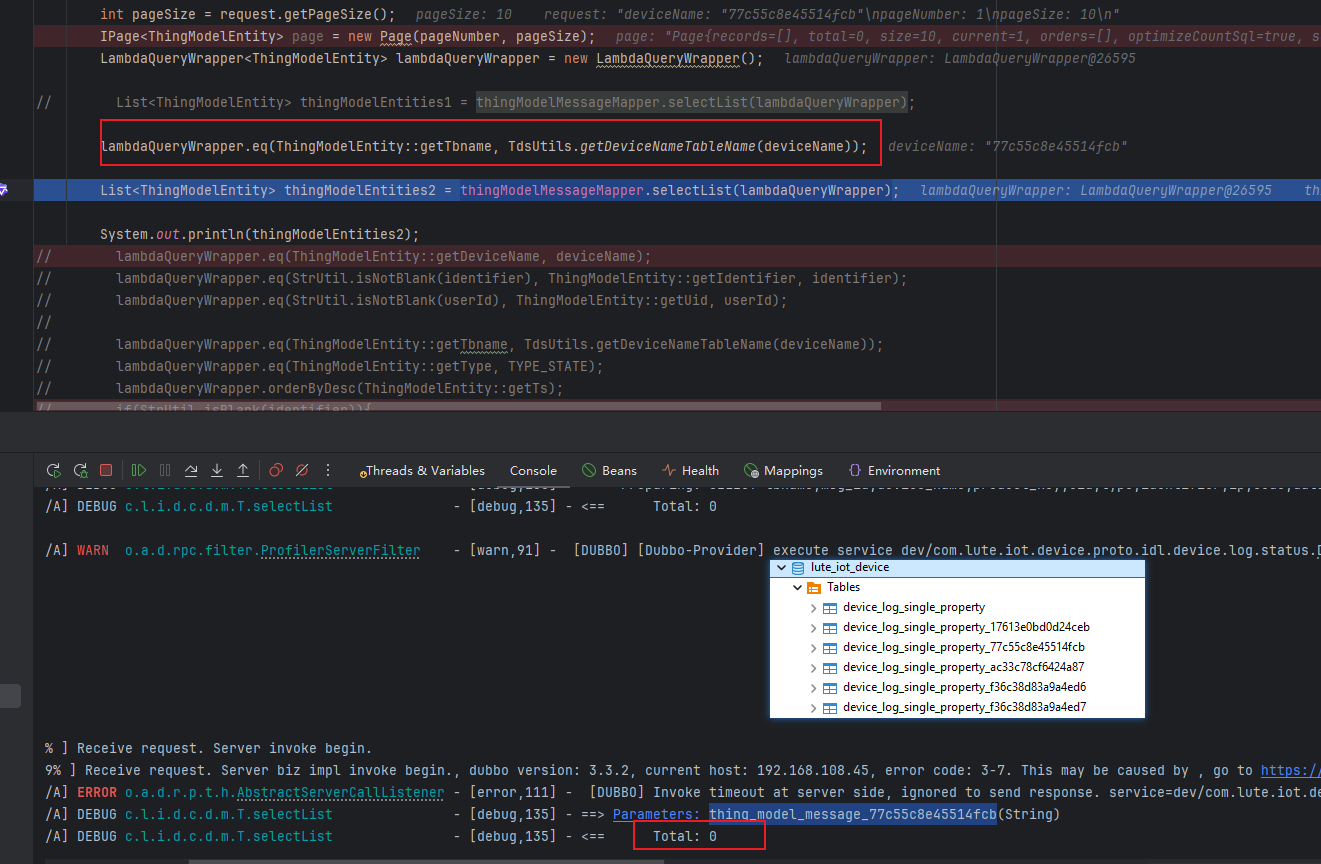
Task: Collapse the lute_iot_device database node
Action: coord(782,567)
